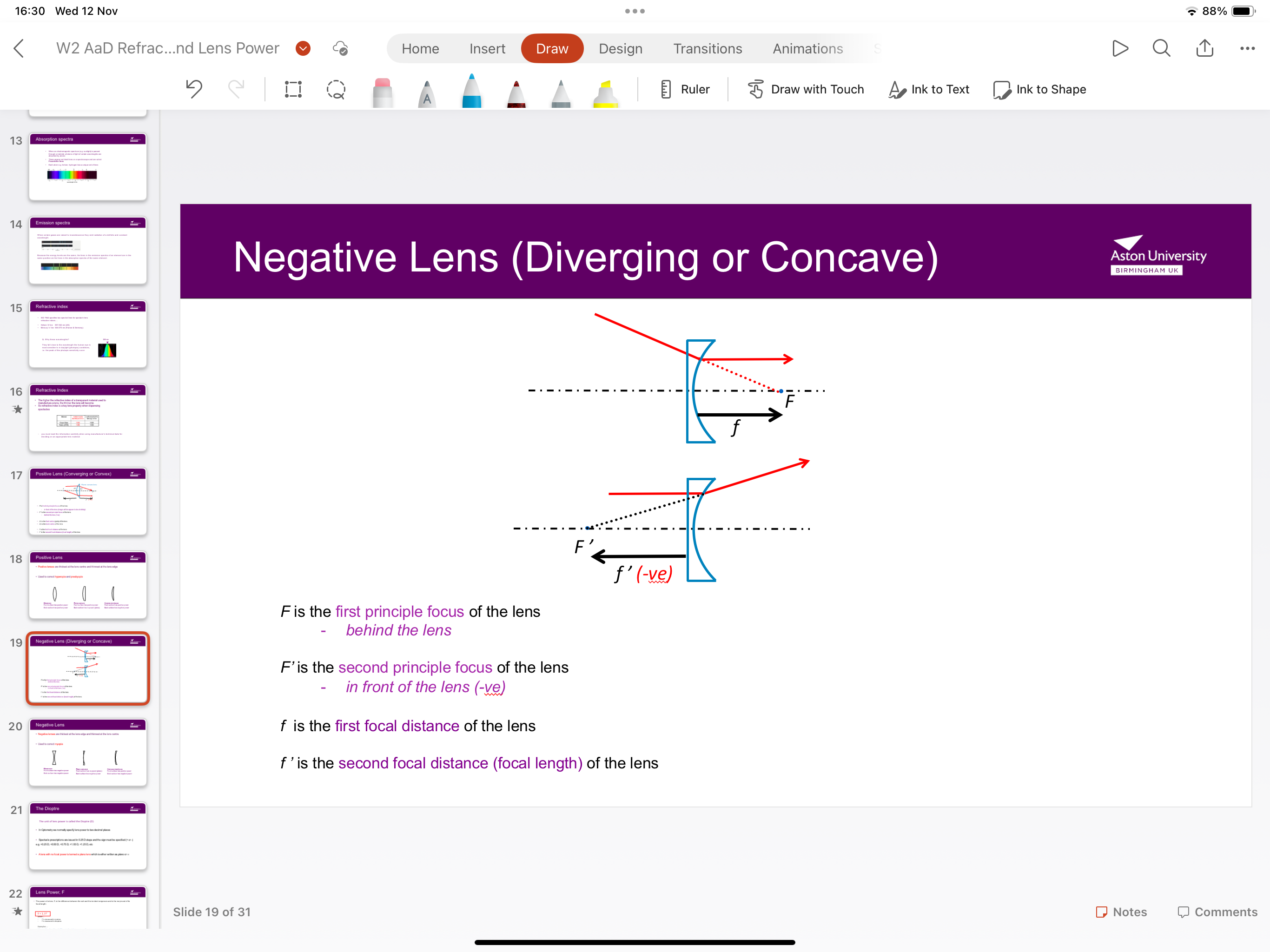Expand the presentation title dropdown
The width and height of the screenshot is (1270, 952).
(303, 48)
